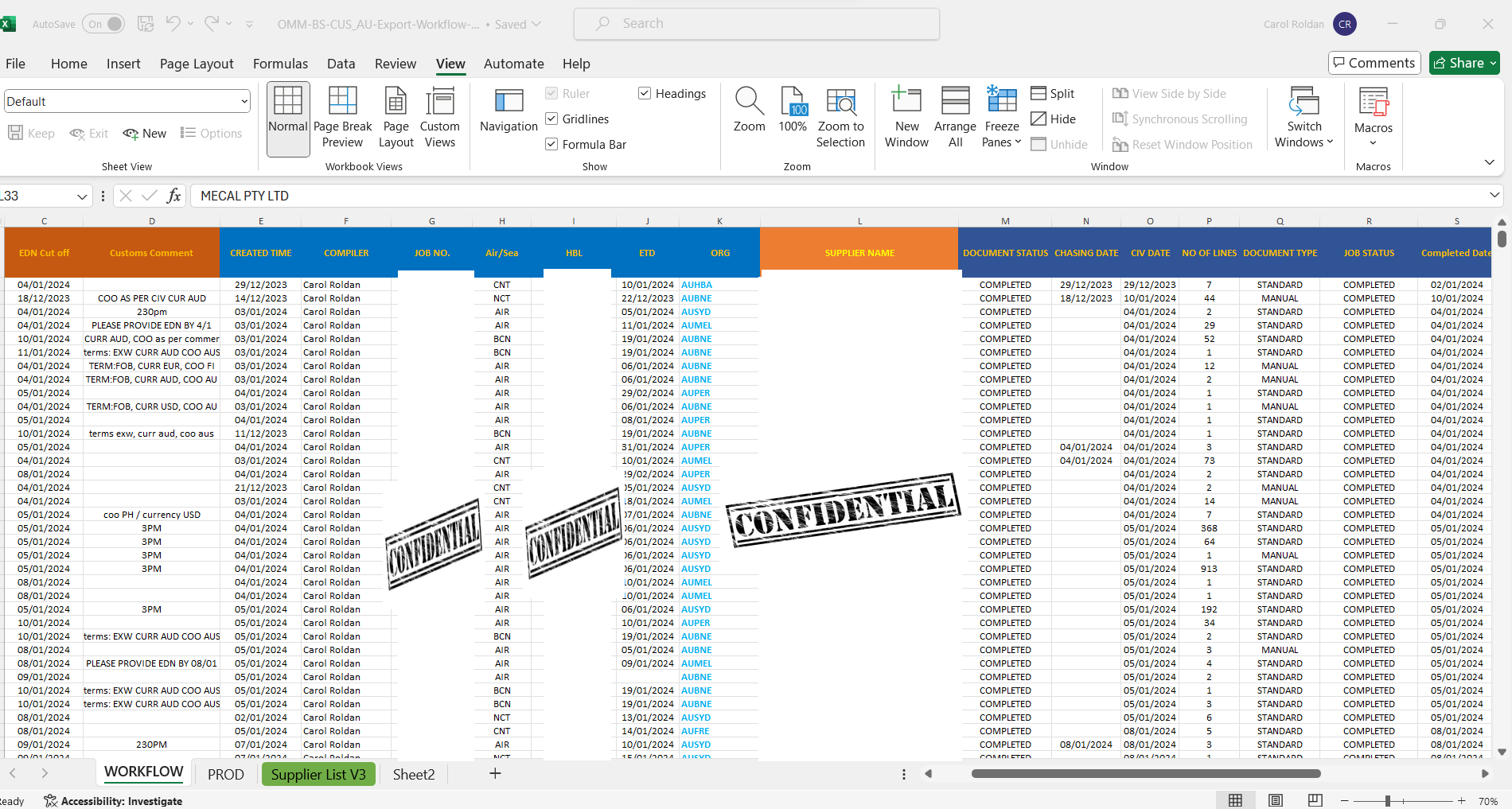Viewport: 1512px width, 809px height.
Task: Uncheck the Formula Bar checkbox
Action: 551,145
